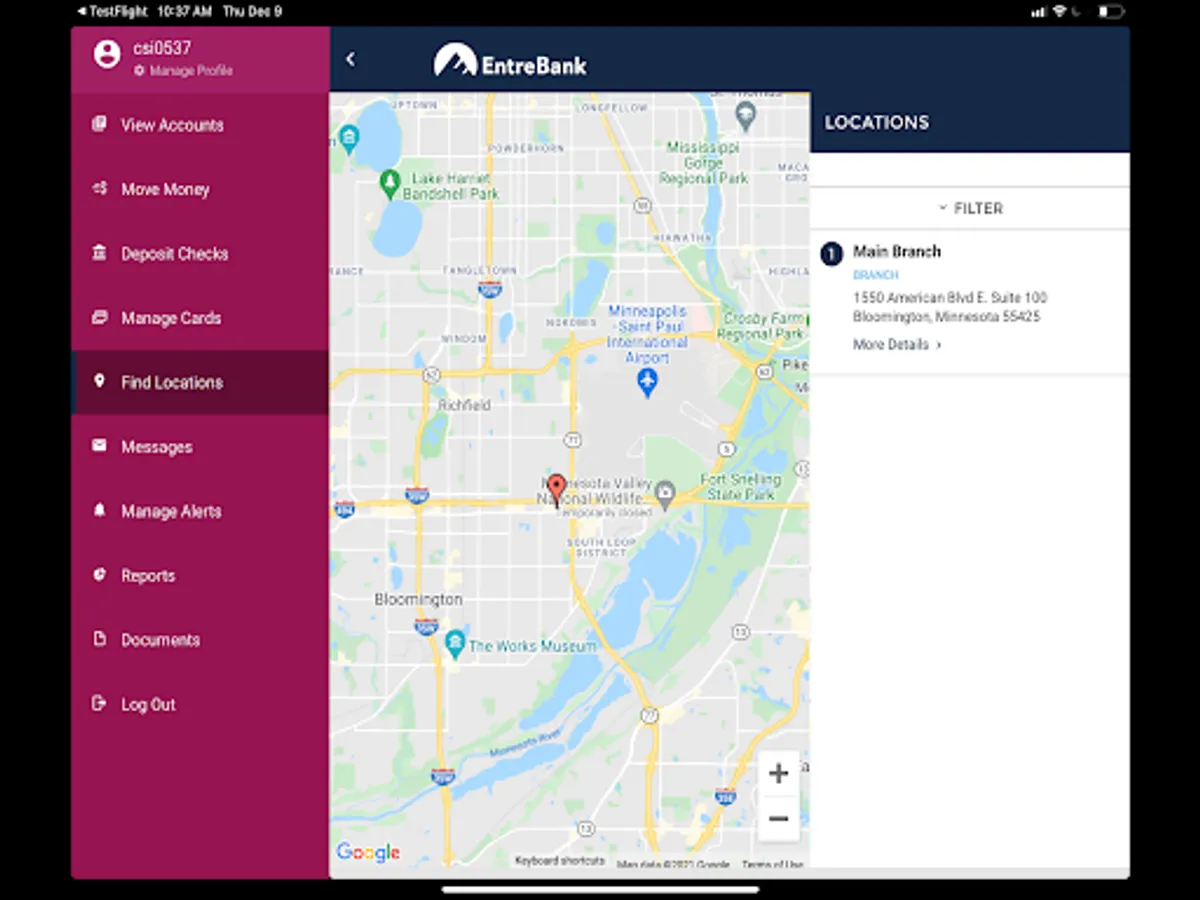Expand the FILTER dropdown
The width and height of the screenshot is (1200, 900).
970,208
